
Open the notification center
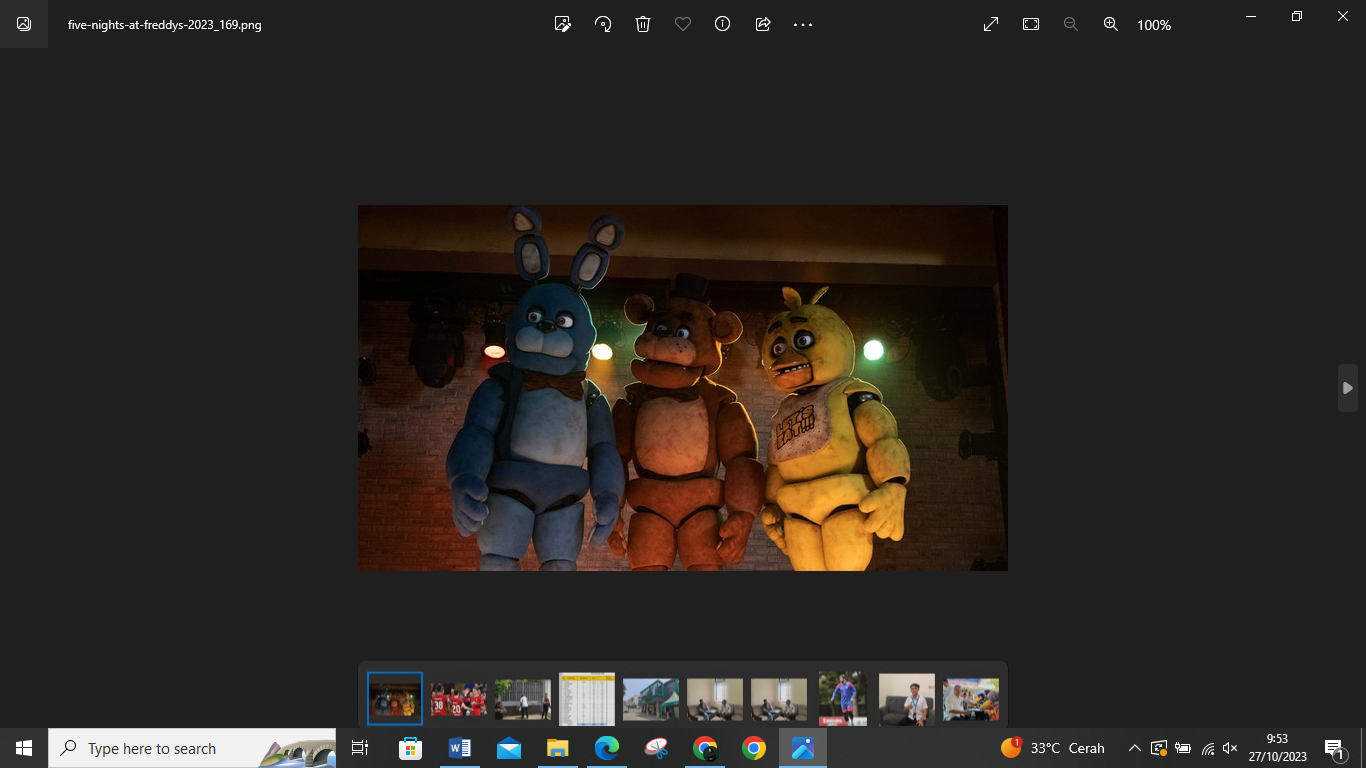[1335, 748]
